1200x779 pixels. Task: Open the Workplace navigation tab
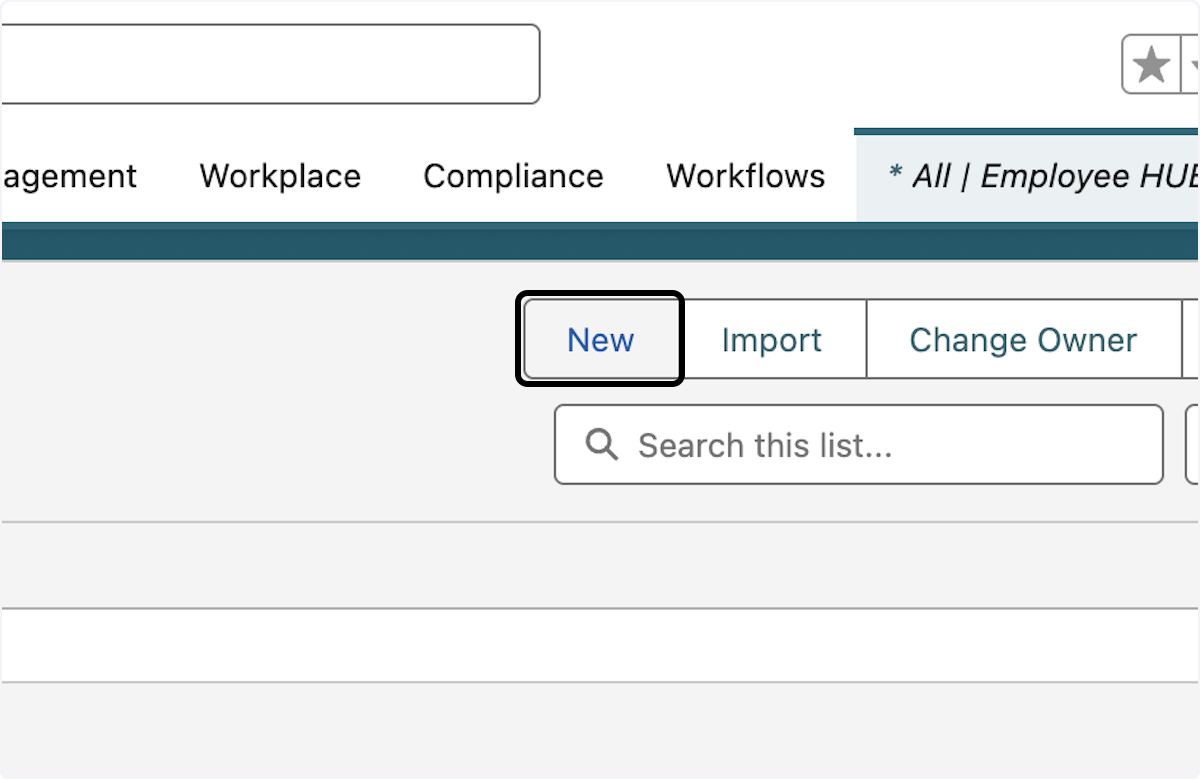(x=280, y=177)
